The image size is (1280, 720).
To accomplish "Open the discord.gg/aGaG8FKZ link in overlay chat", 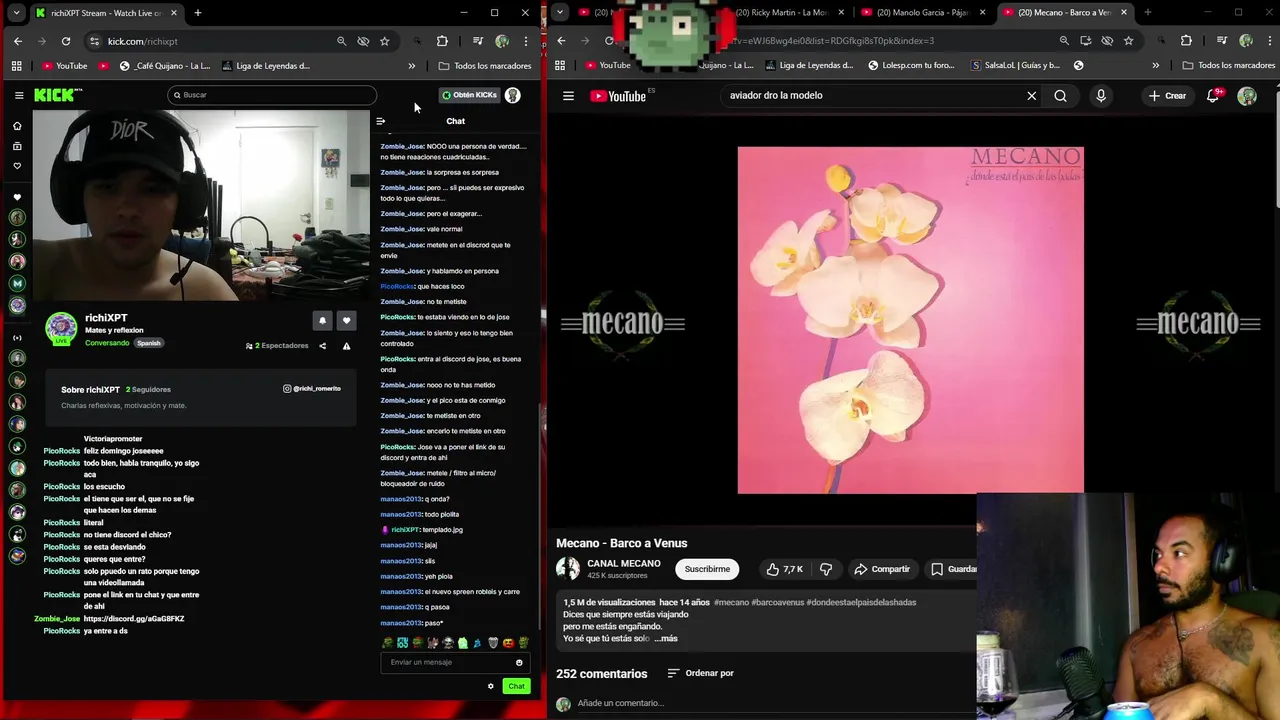I will tap(134, 619).
